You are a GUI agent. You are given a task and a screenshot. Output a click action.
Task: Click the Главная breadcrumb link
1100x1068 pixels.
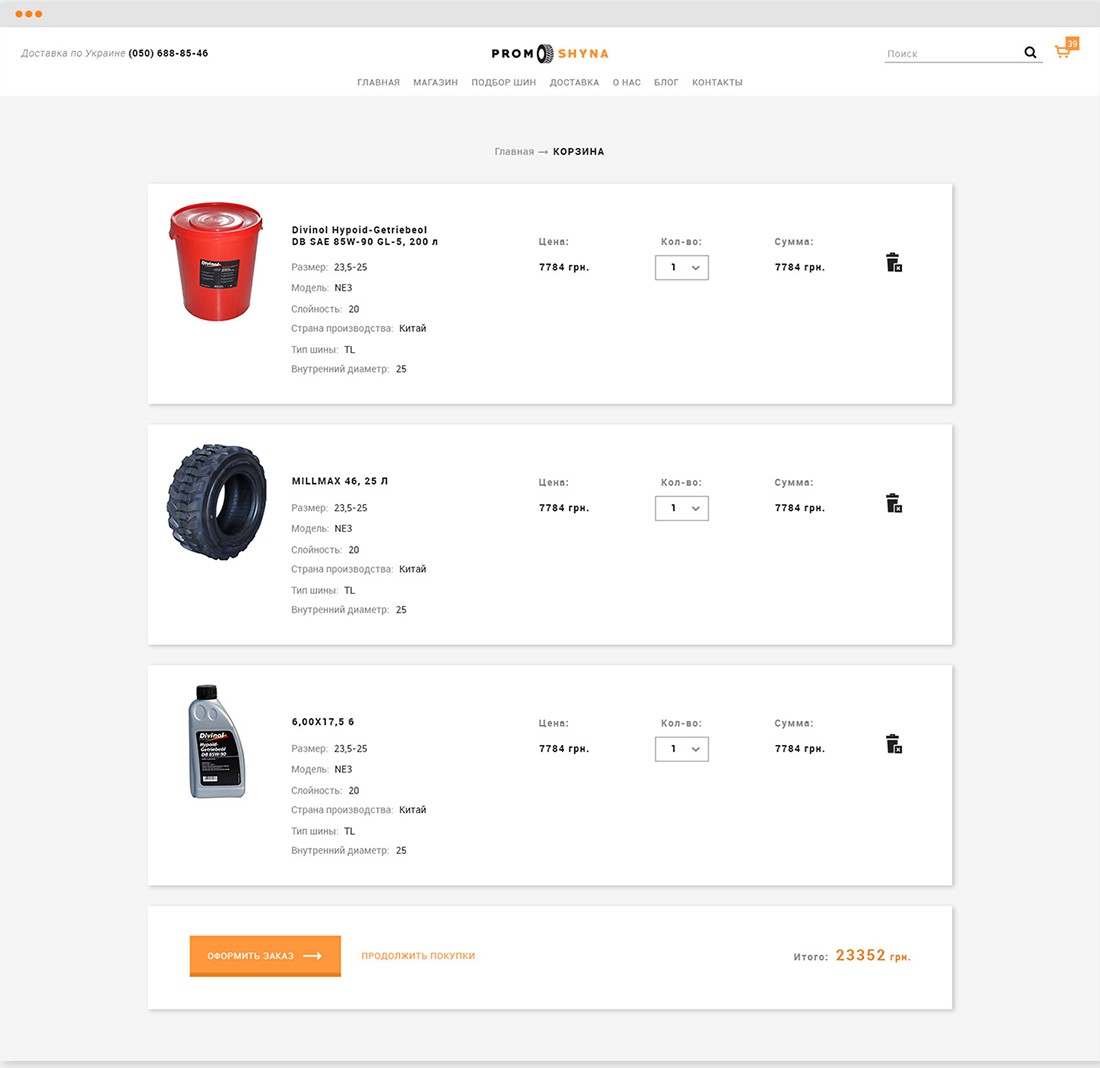514,152
